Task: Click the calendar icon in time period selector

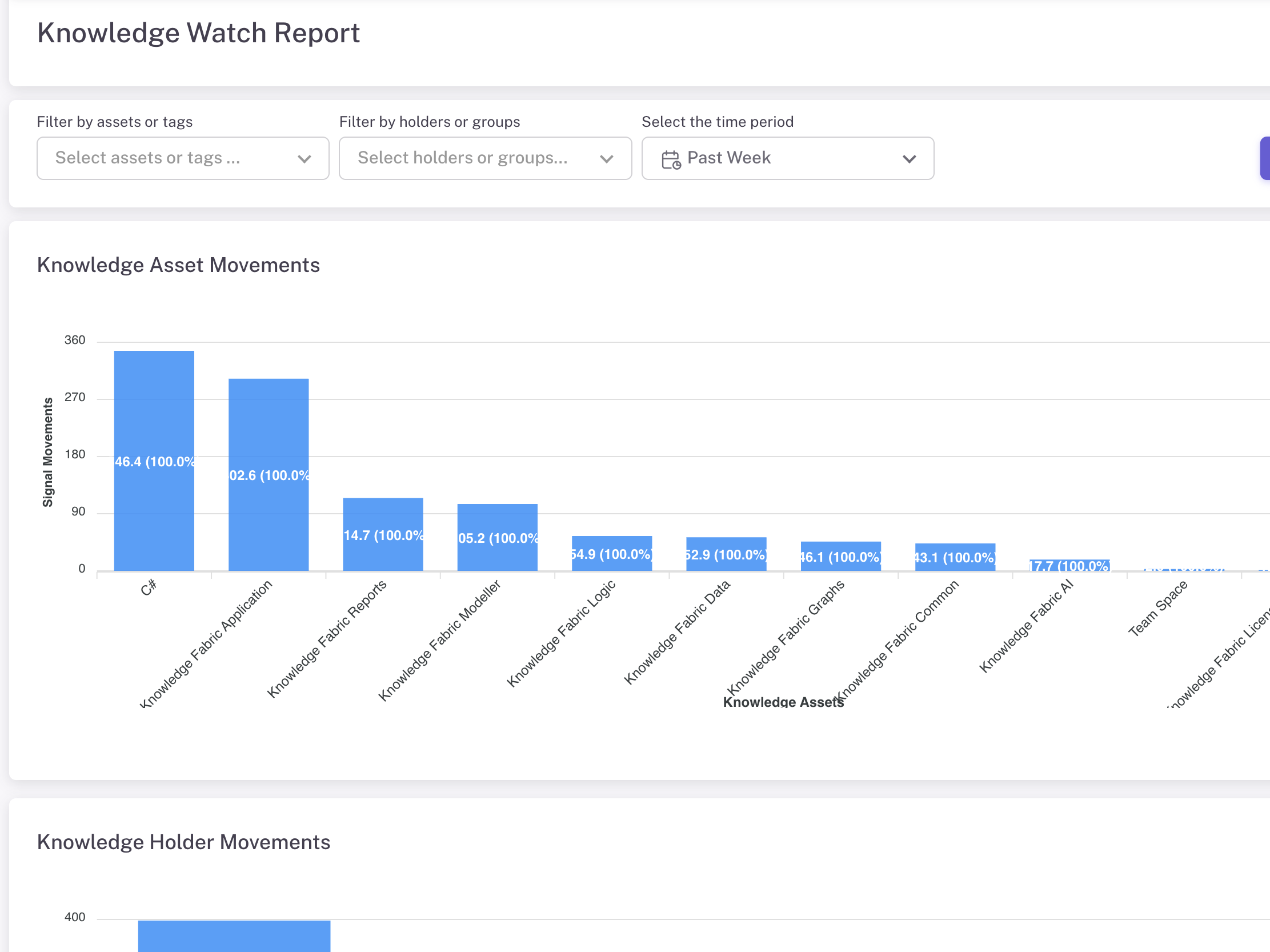Action: click(x=671, y=159)
